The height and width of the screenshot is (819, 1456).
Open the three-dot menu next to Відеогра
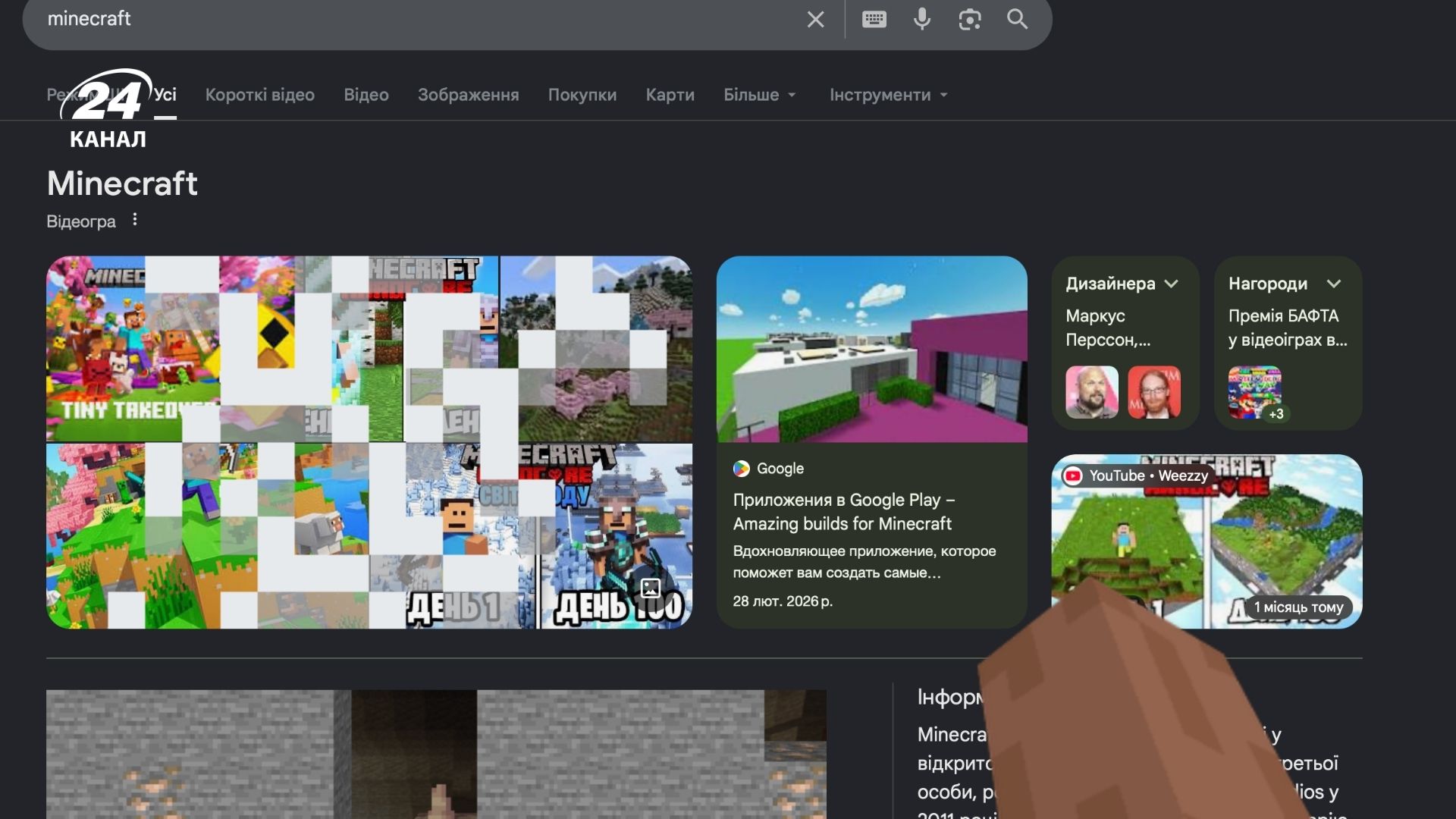click(135, 220)
